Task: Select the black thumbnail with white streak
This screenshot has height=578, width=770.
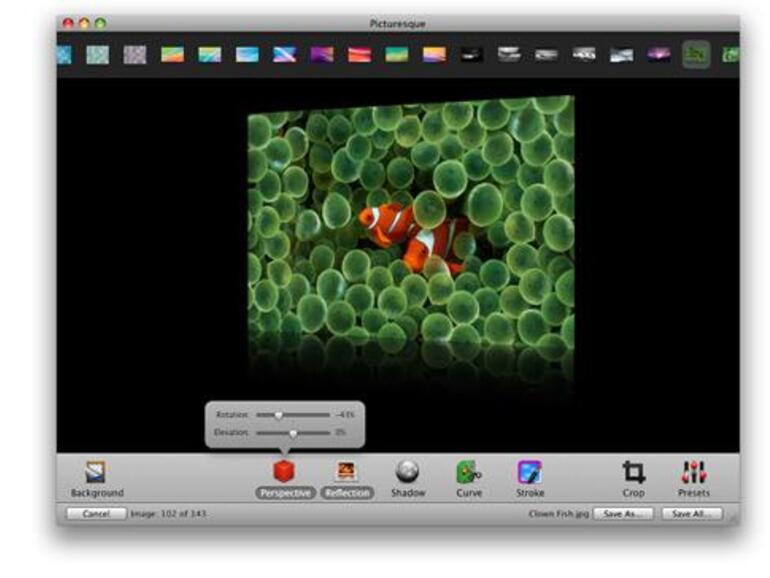Action: (x=472, y=55)
